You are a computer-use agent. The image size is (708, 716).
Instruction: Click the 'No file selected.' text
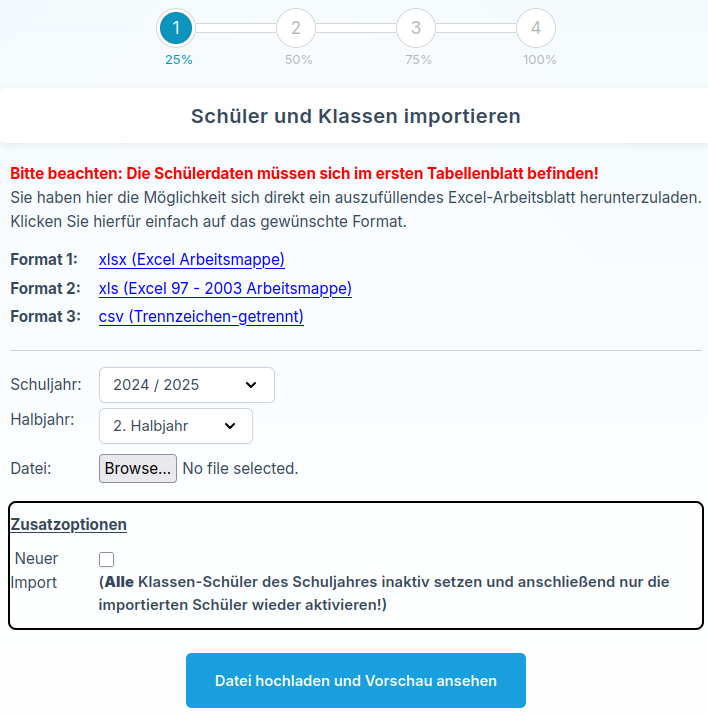point(240,468)
